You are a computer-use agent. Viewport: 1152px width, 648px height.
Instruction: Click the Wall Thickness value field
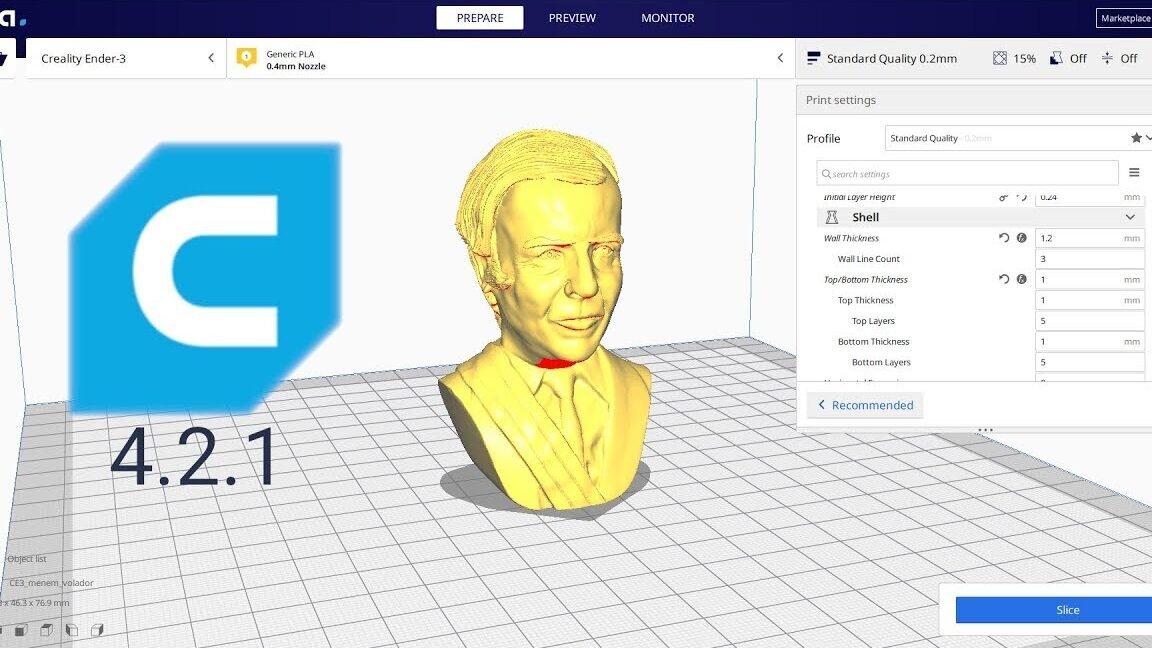click(x=1090, y=238)
